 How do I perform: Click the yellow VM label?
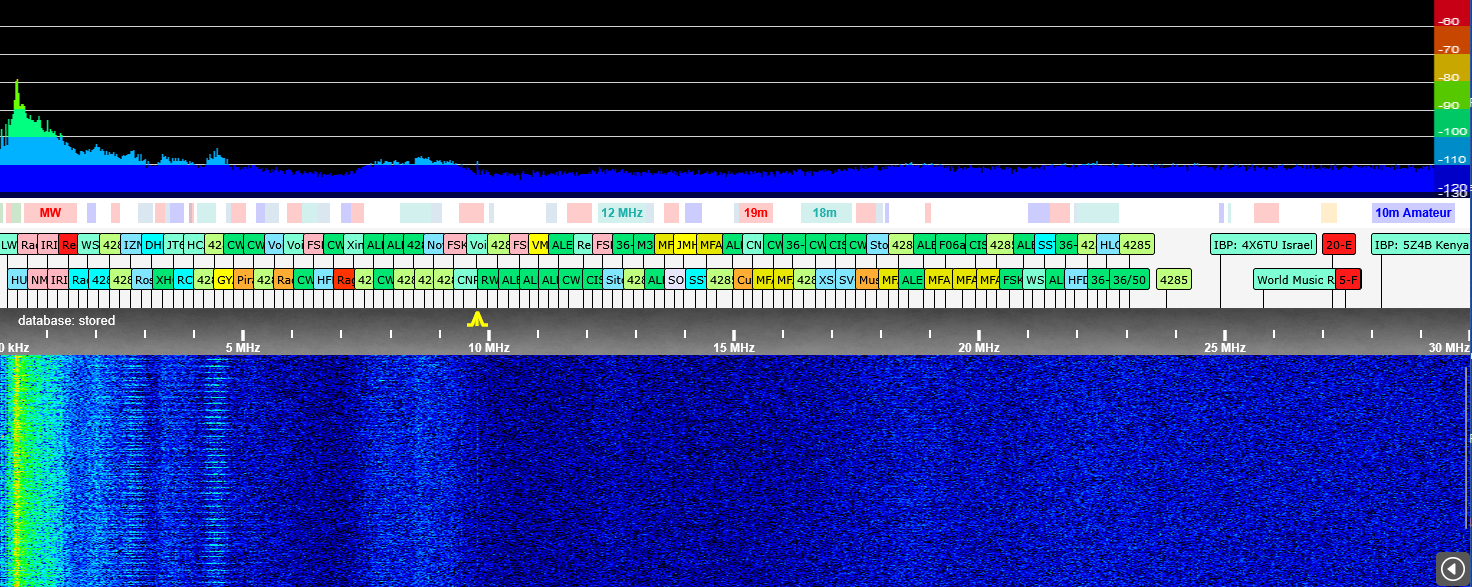pos(539,245)
